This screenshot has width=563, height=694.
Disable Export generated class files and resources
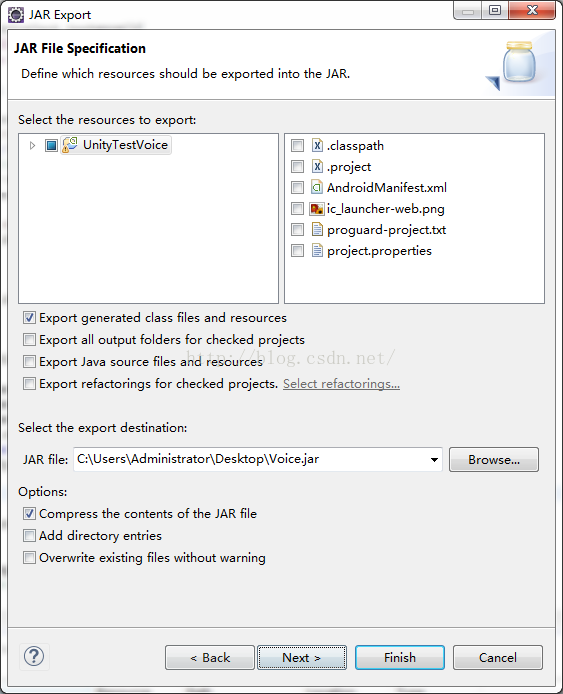[29, 317]
